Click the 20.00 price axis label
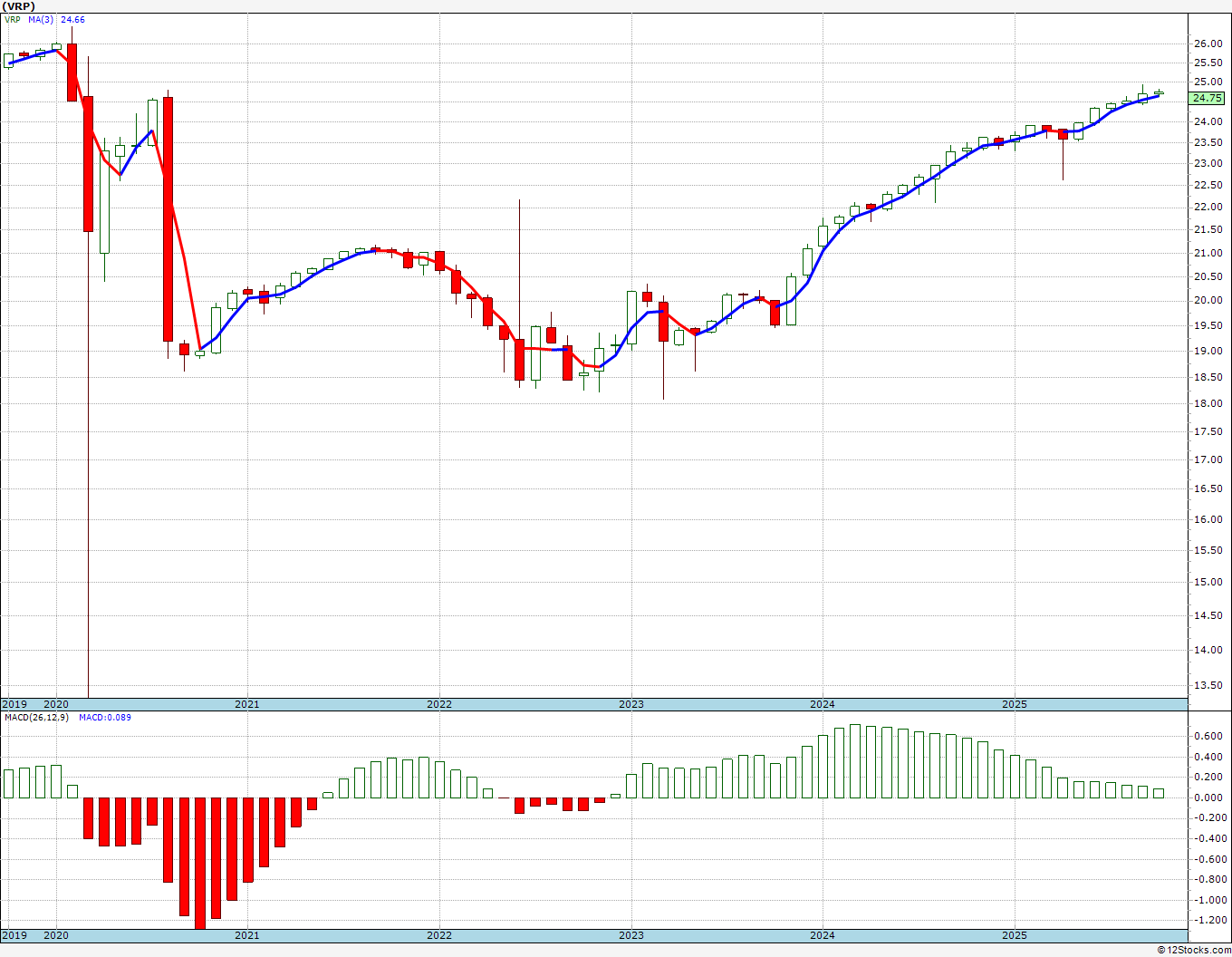 [x=1207, y=300]
